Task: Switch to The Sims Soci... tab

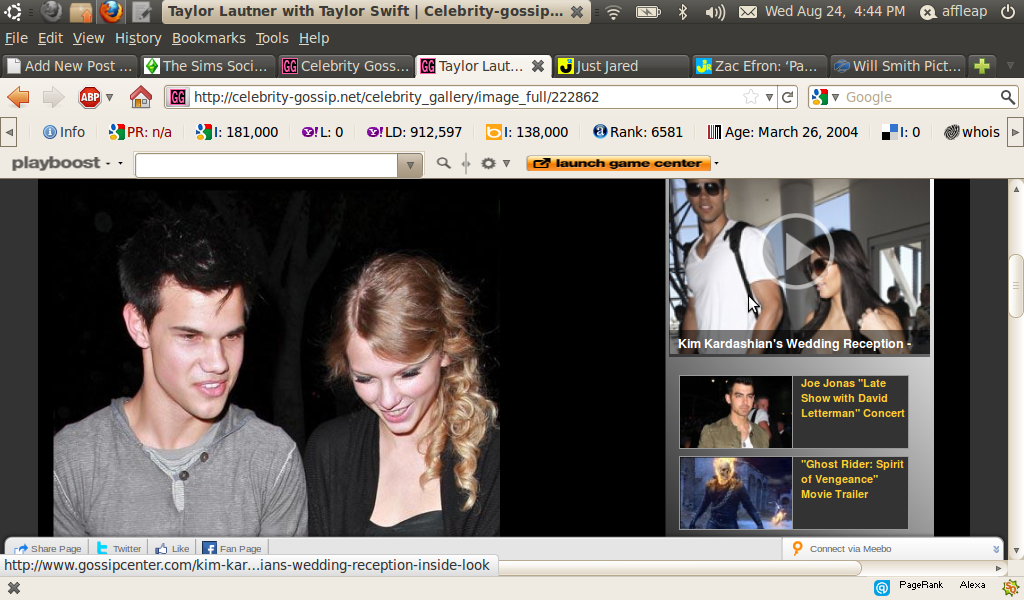Action: (207, 66)
